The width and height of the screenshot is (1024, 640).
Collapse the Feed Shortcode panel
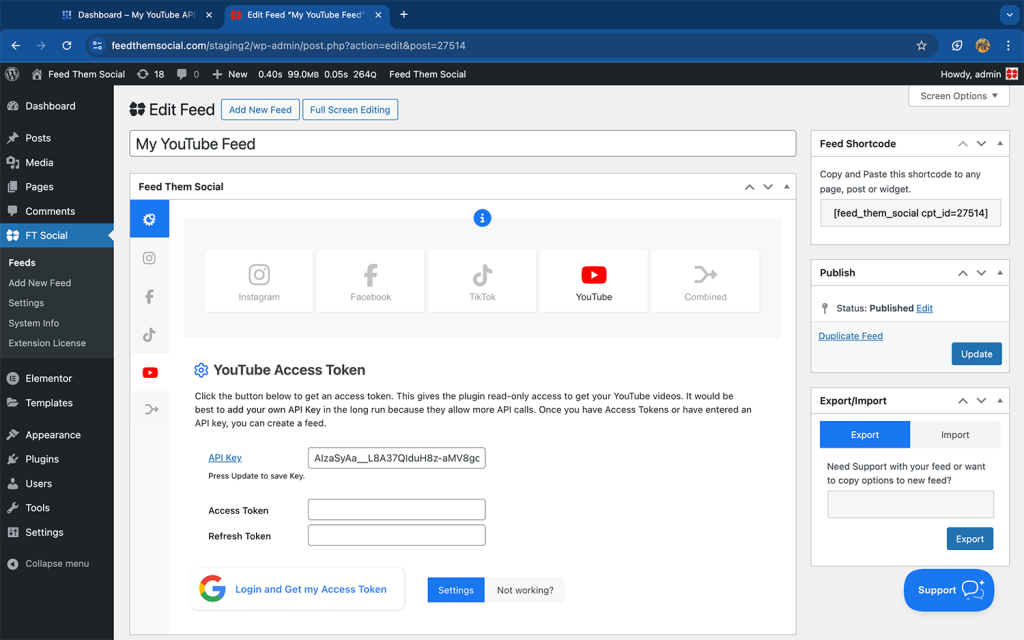(x=1000, y=144)
